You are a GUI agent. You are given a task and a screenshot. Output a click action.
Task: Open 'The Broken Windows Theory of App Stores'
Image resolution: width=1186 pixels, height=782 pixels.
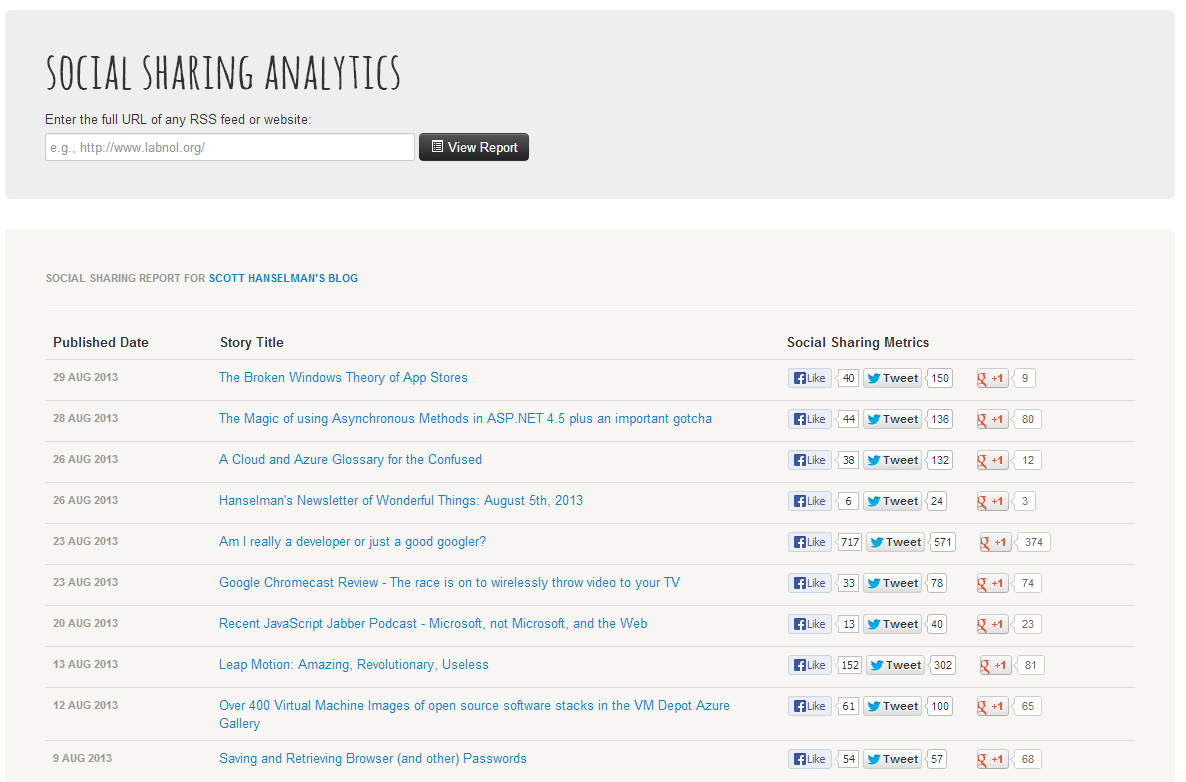coord(343,377)
